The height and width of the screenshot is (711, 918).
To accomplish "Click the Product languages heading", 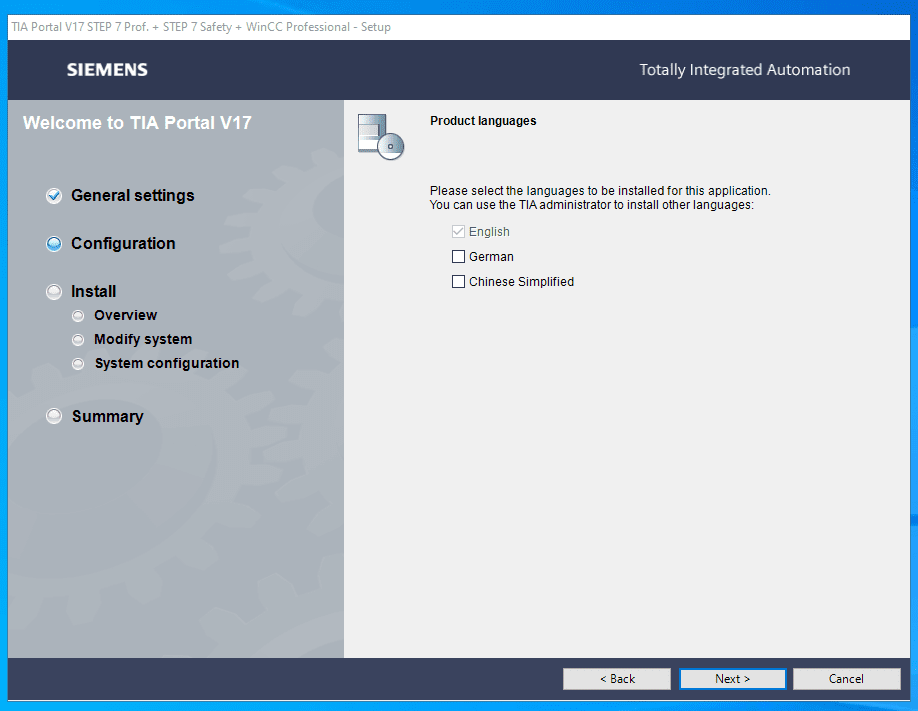I will pos(483,121).
